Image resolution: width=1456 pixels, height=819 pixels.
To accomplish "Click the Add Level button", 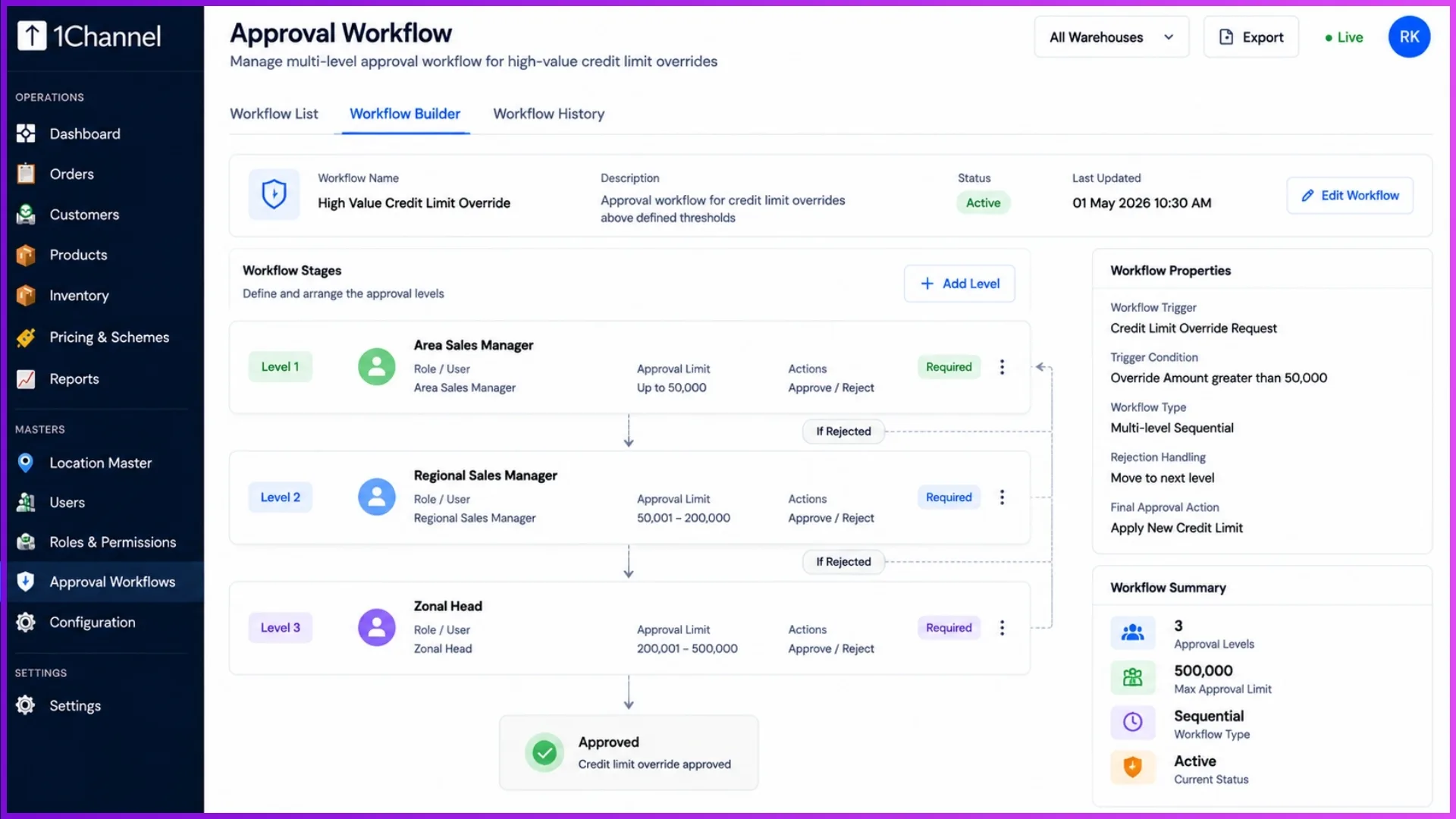I will pos(959,284).
